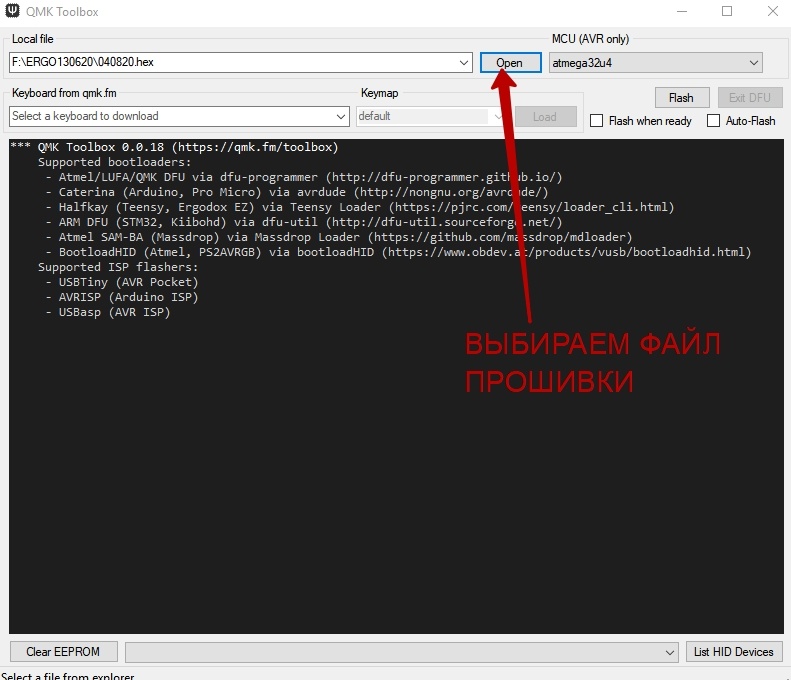791x680 pixels.
Task: Flash the firmware with the Flash button
Action: (682, 98)
